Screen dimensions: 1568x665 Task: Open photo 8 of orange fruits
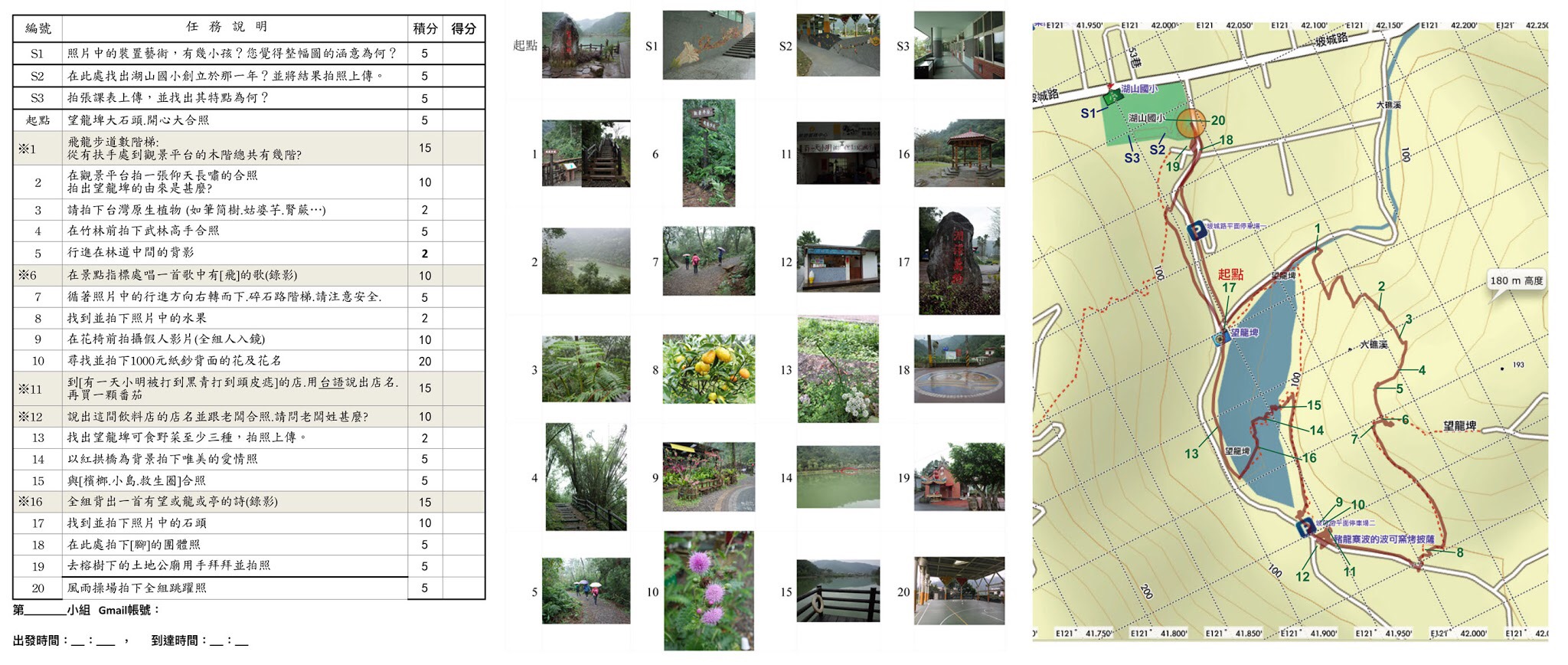(708, 369)
